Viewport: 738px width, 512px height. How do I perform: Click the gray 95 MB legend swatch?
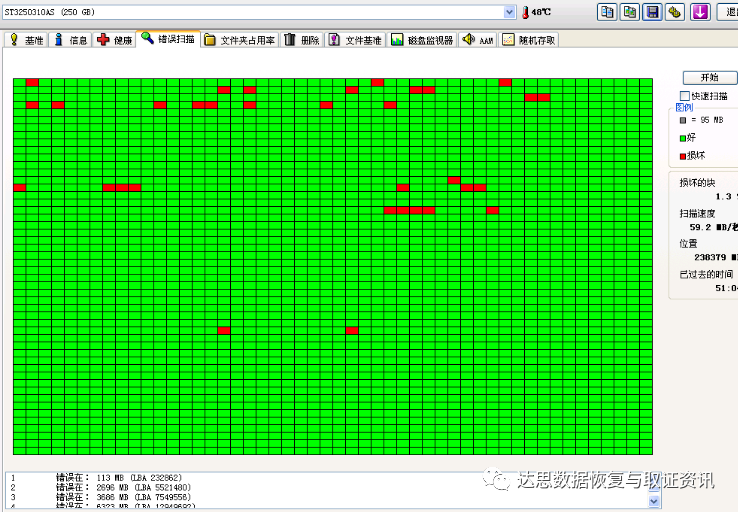[x=682, y=120]
